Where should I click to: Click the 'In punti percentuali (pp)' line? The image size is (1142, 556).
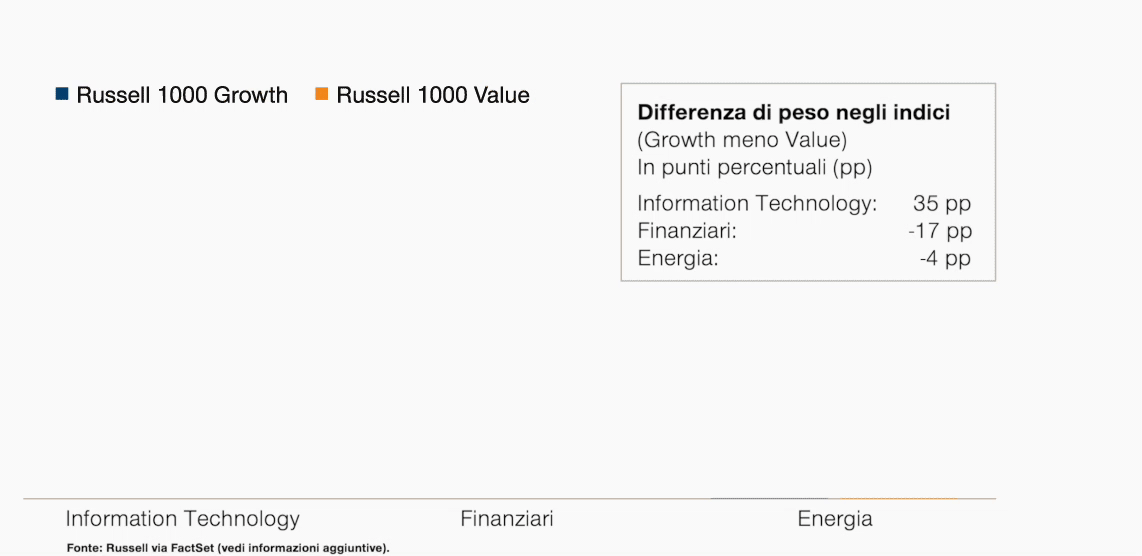(x=755, y=168)
